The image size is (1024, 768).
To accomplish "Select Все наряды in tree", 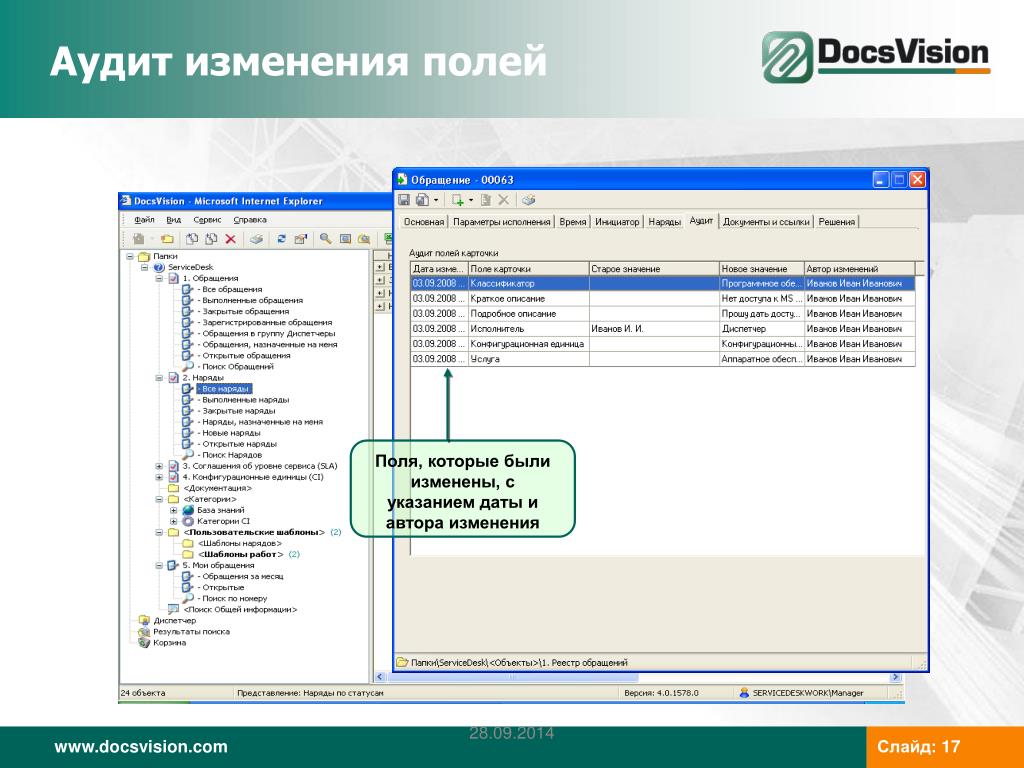I will 223,389.
